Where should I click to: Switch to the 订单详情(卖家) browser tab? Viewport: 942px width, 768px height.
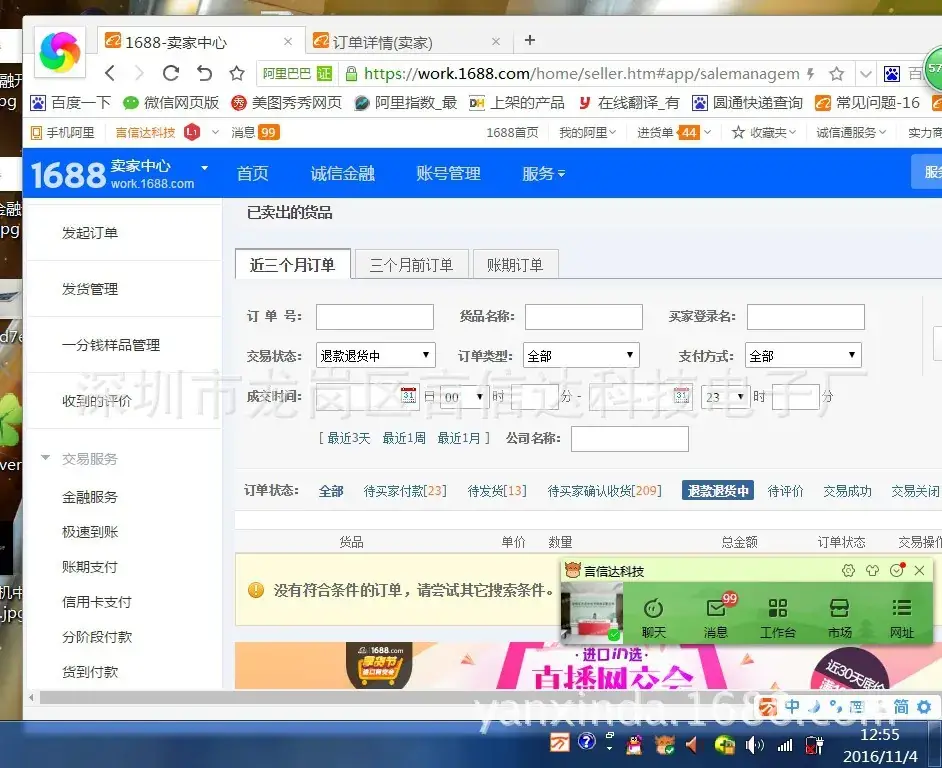[x=408, y=42]
